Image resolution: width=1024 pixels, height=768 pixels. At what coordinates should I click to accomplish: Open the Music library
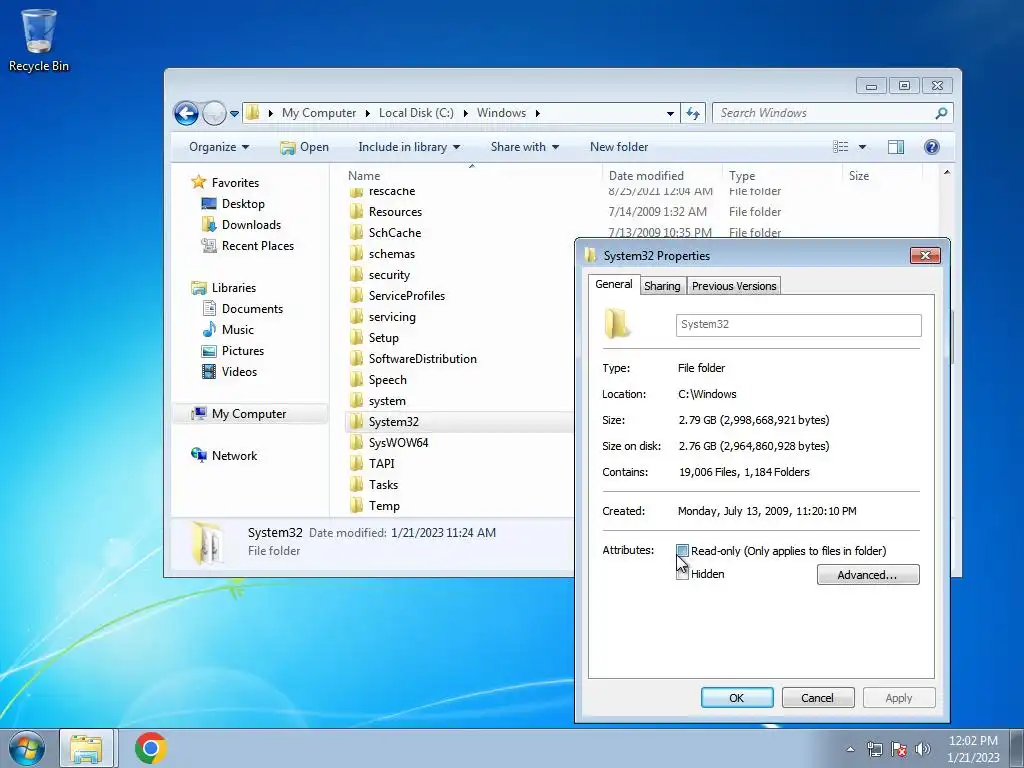click(x=228, y=329)
